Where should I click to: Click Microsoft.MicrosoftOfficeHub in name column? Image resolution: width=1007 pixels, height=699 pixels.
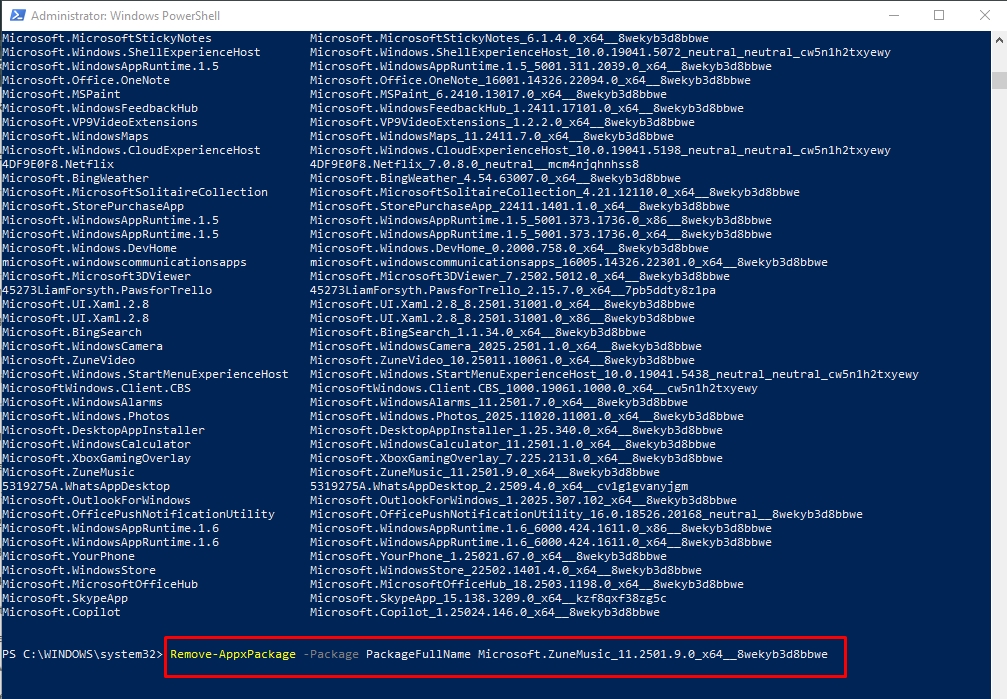click(x=100, y=585)
